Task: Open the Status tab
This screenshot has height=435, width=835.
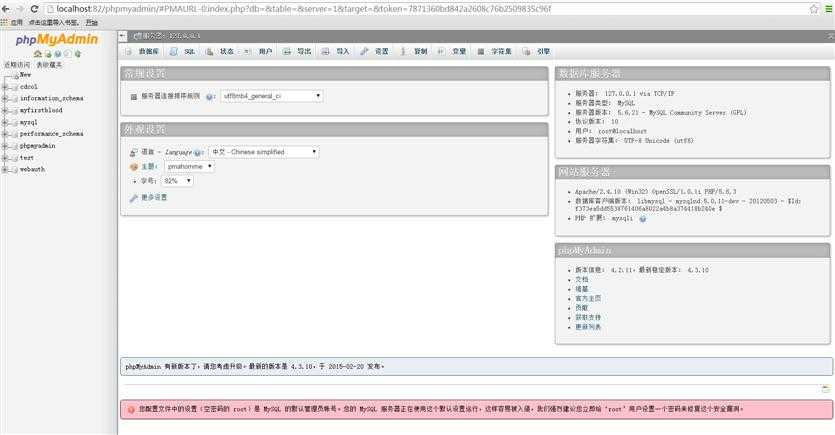Action: [x=220, y=52]
